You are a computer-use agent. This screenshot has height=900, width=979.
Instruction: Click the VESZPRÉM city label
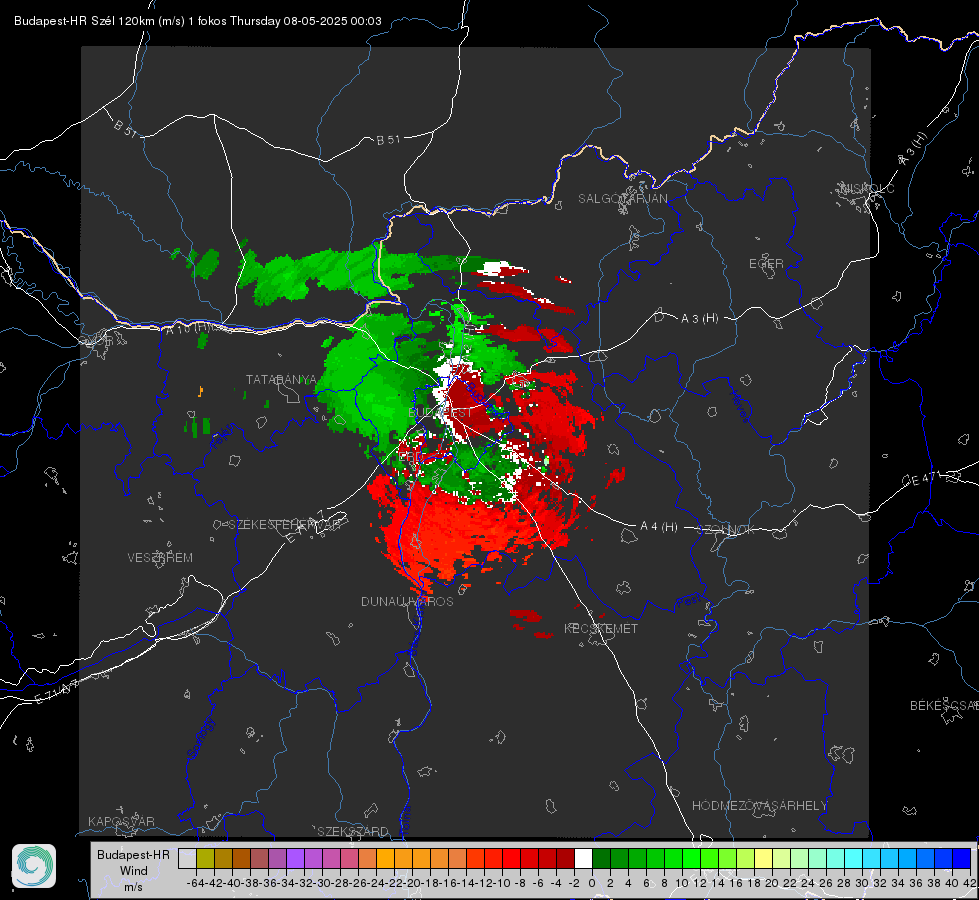[x=160, y=558]
